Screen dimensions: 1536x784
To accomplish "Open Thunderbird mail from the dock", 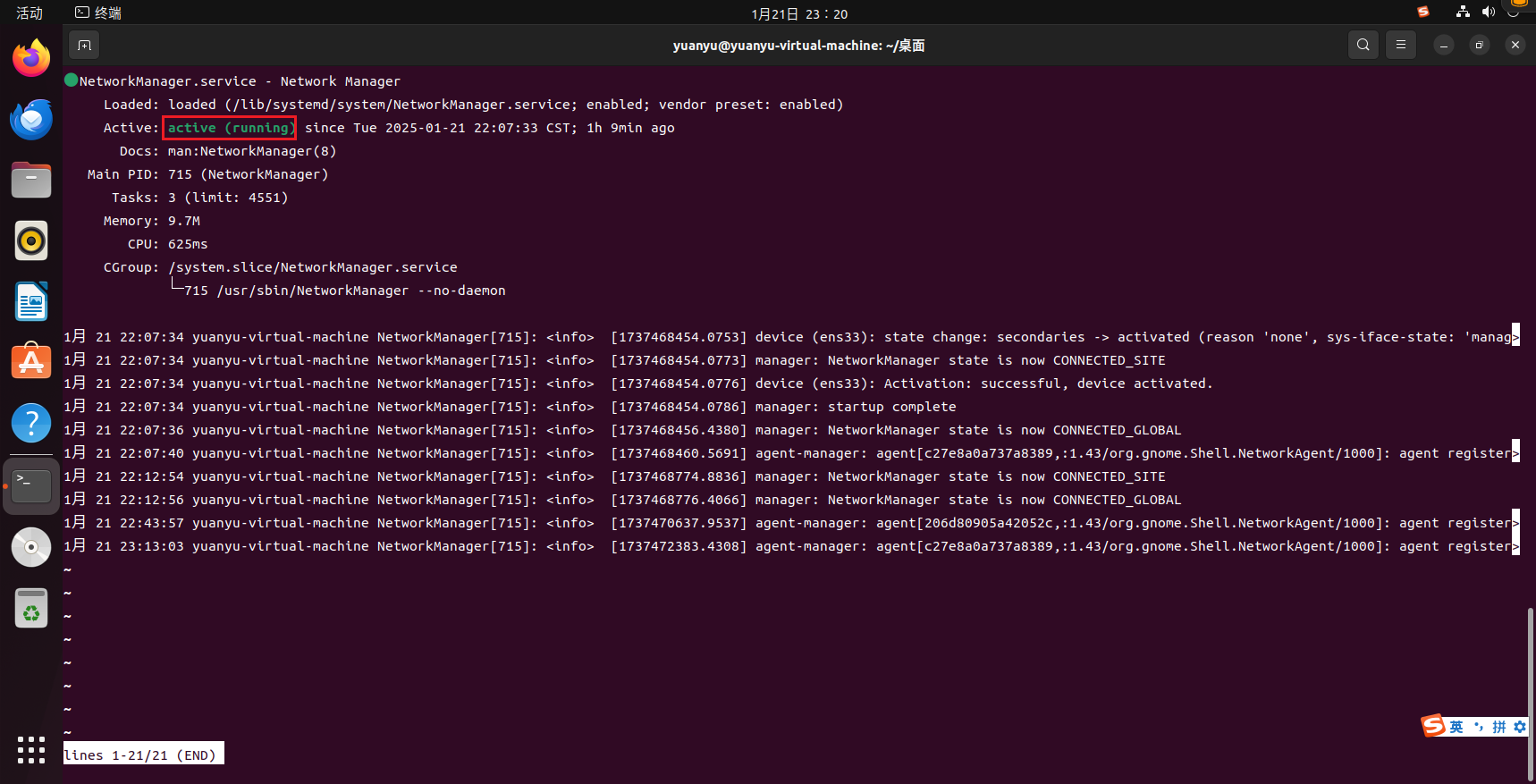I will click(x=31, y=119).
